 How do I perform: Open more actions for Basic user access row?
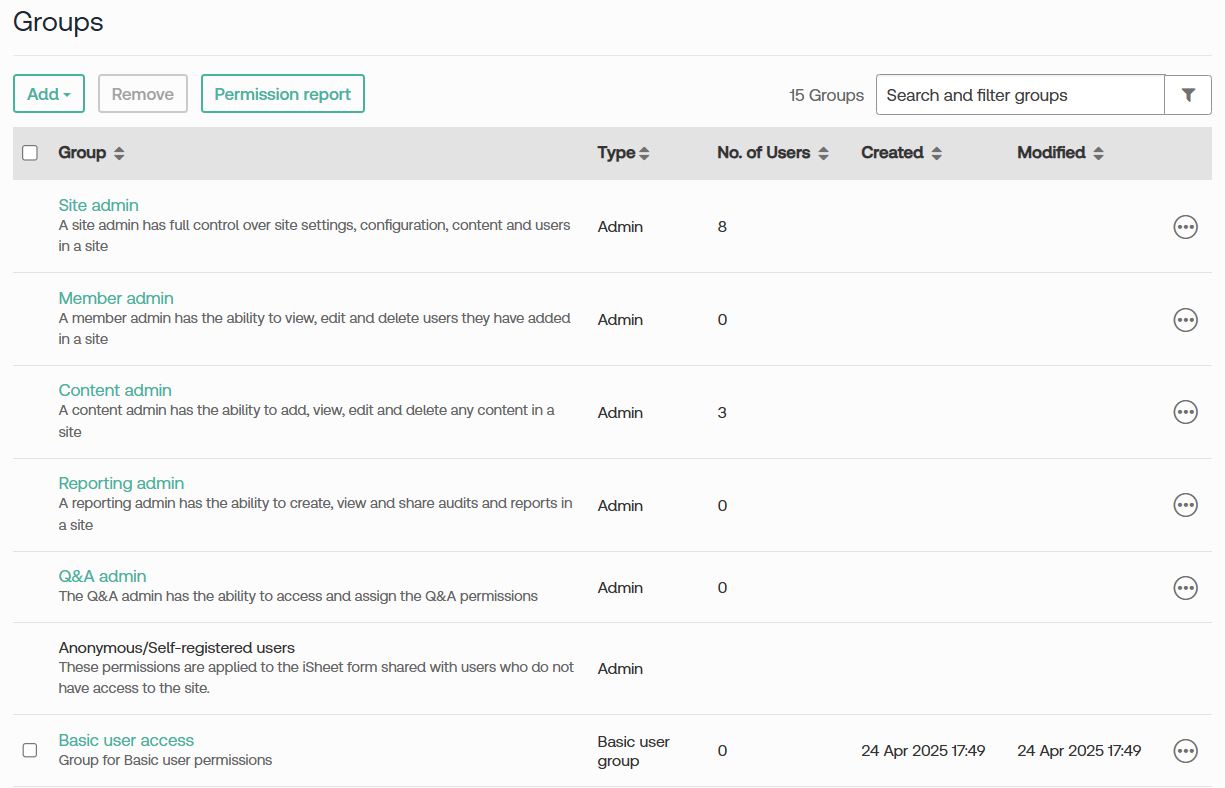(1185, 750)
